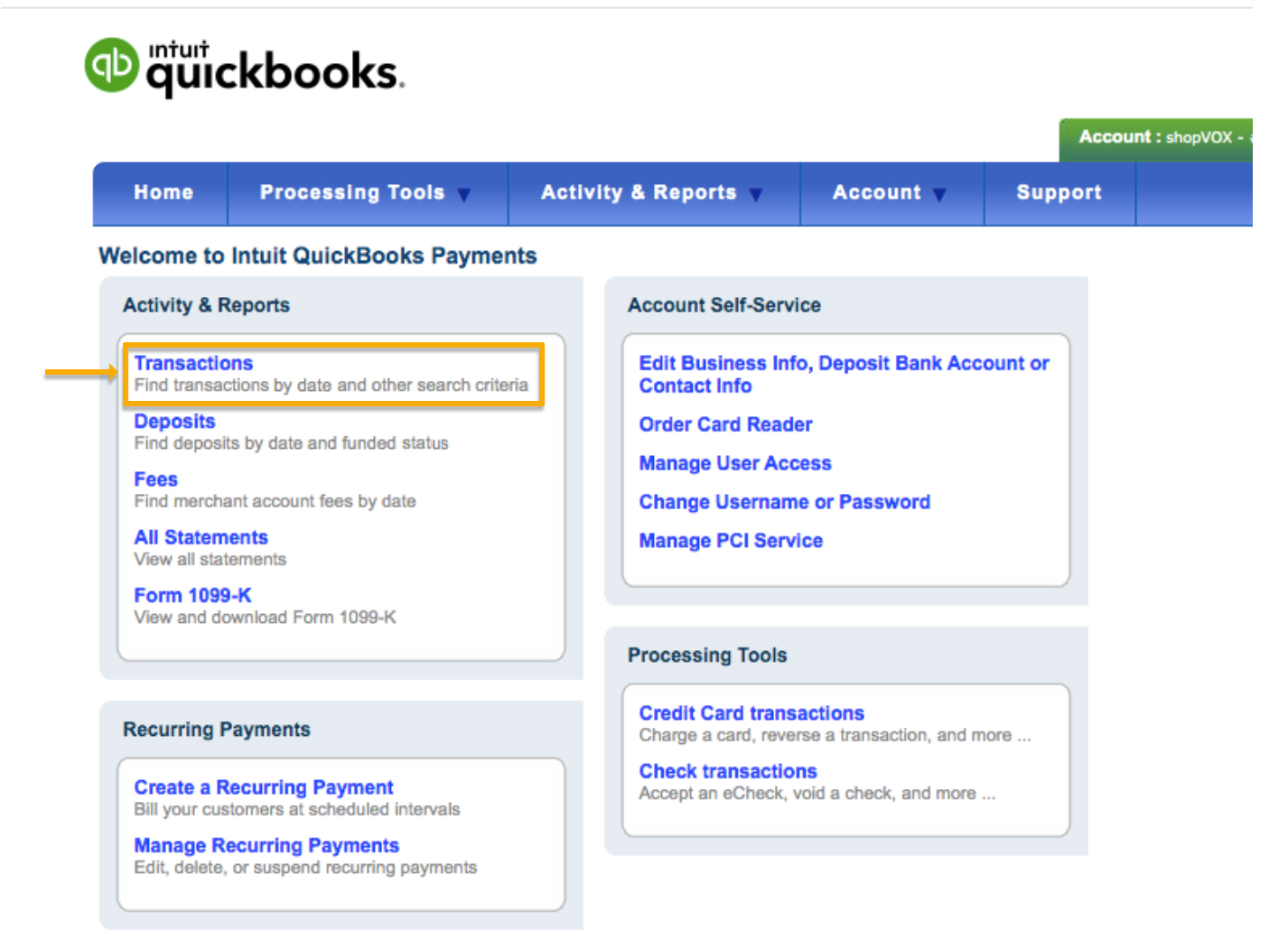Screen dimensions: 1288x949
Task: Click 'Find merchant account fees by date' text
Action: click(x=275, y=501)
